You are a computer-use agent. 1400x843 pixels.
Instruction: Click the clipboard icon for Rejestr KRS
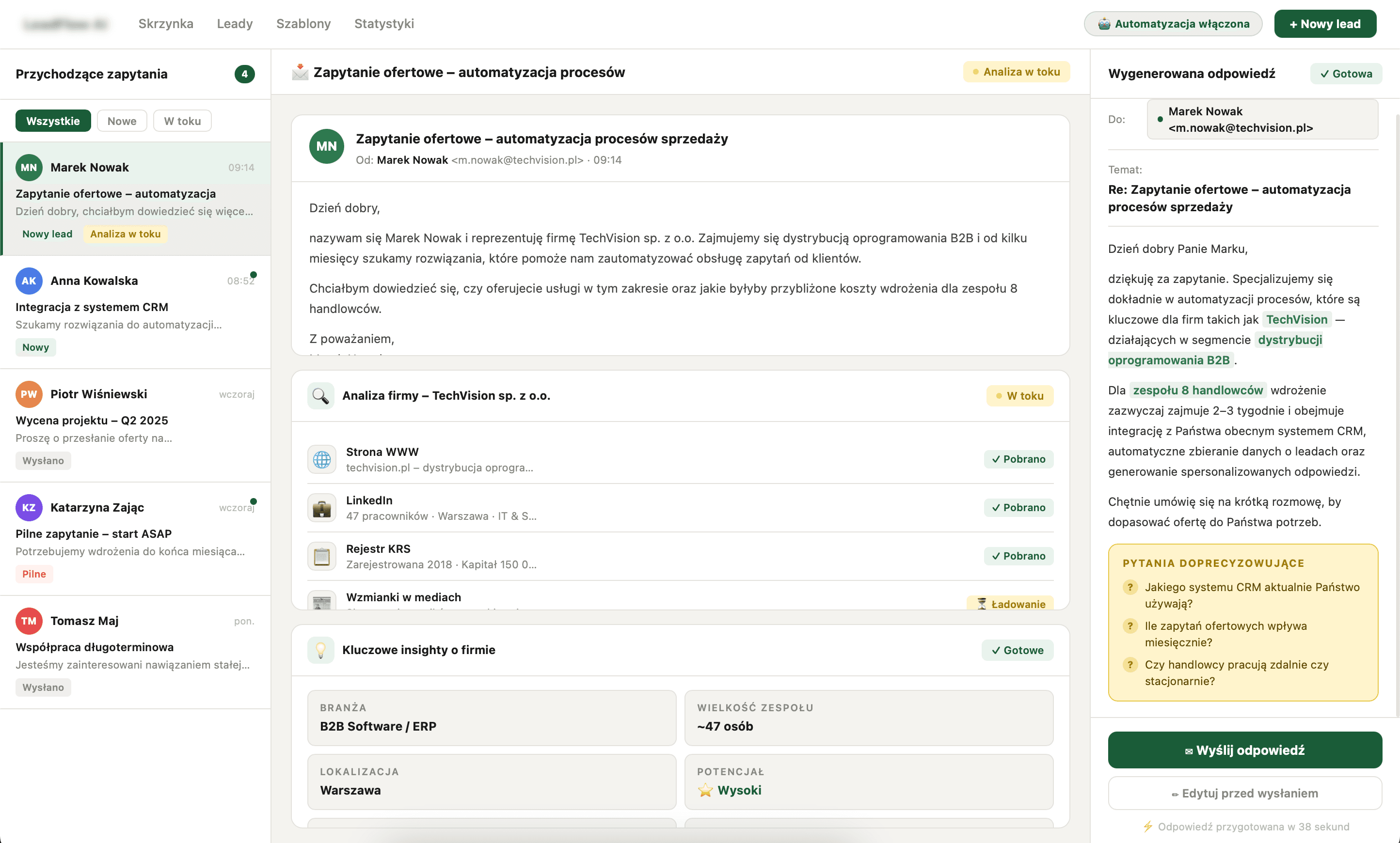coord(321,556)
